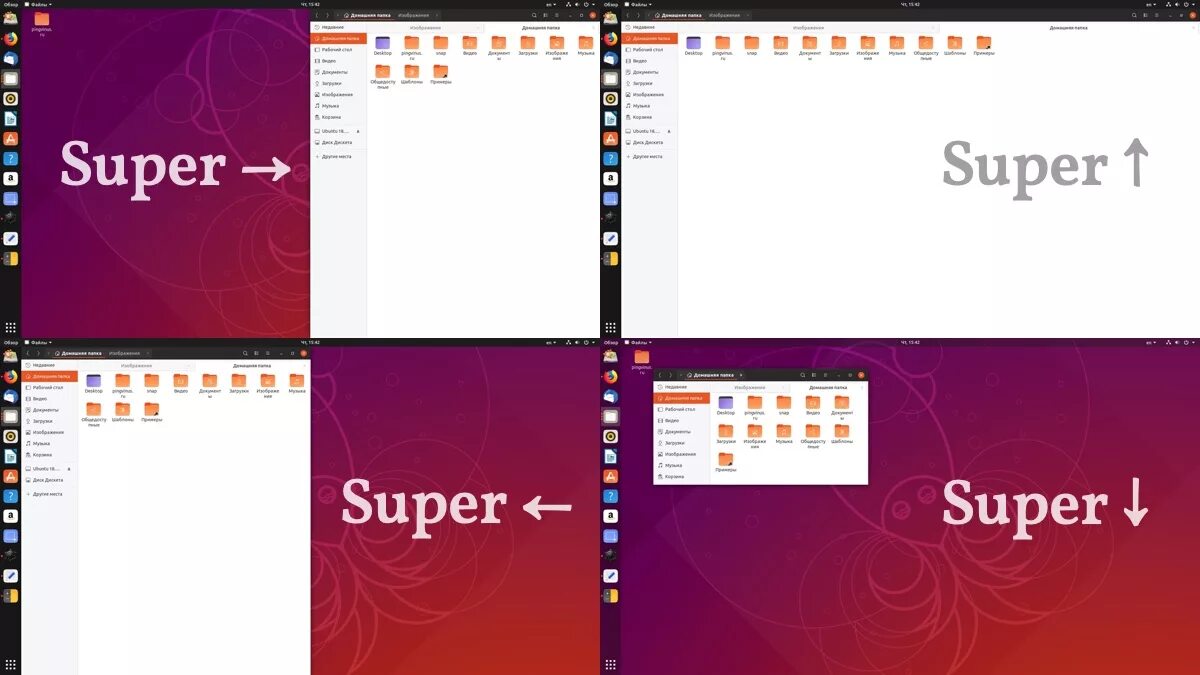
Task: Click search icon in Super ↓ screenshot window
Action: pyautogui.click(x=802, y=375)
